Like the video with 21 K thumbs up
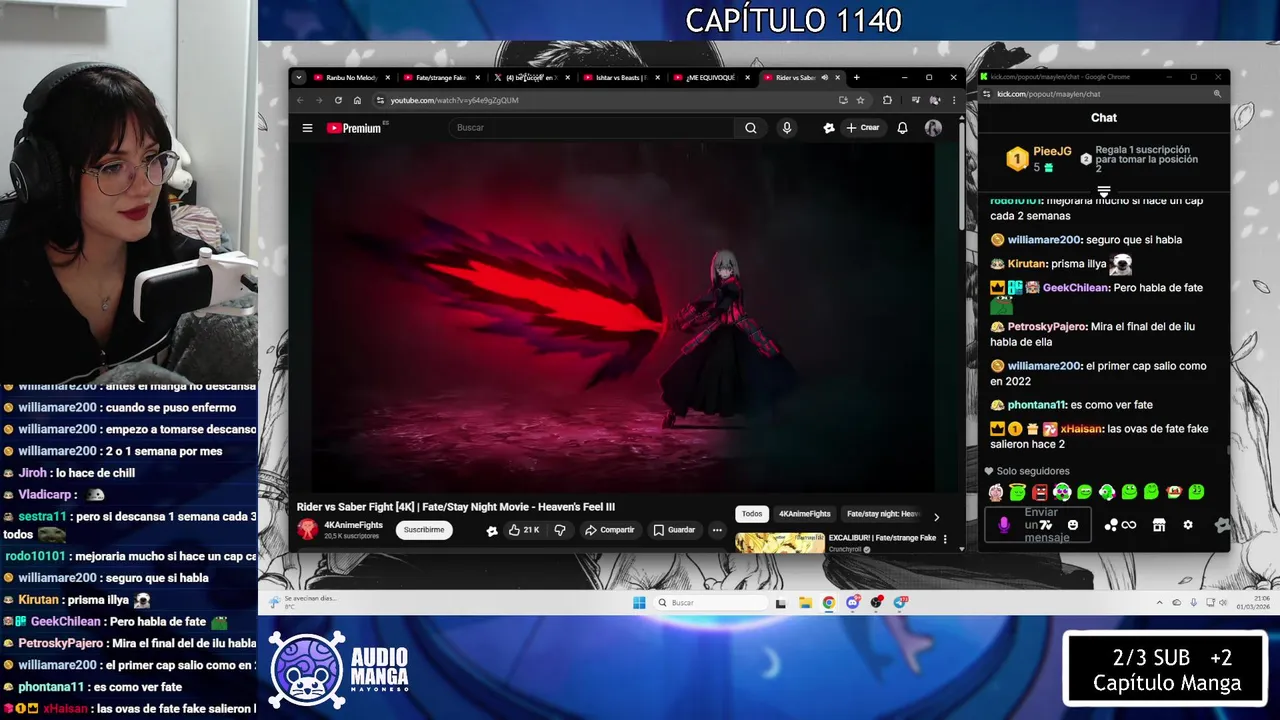 pyautogui.click(x=524, y=530)
